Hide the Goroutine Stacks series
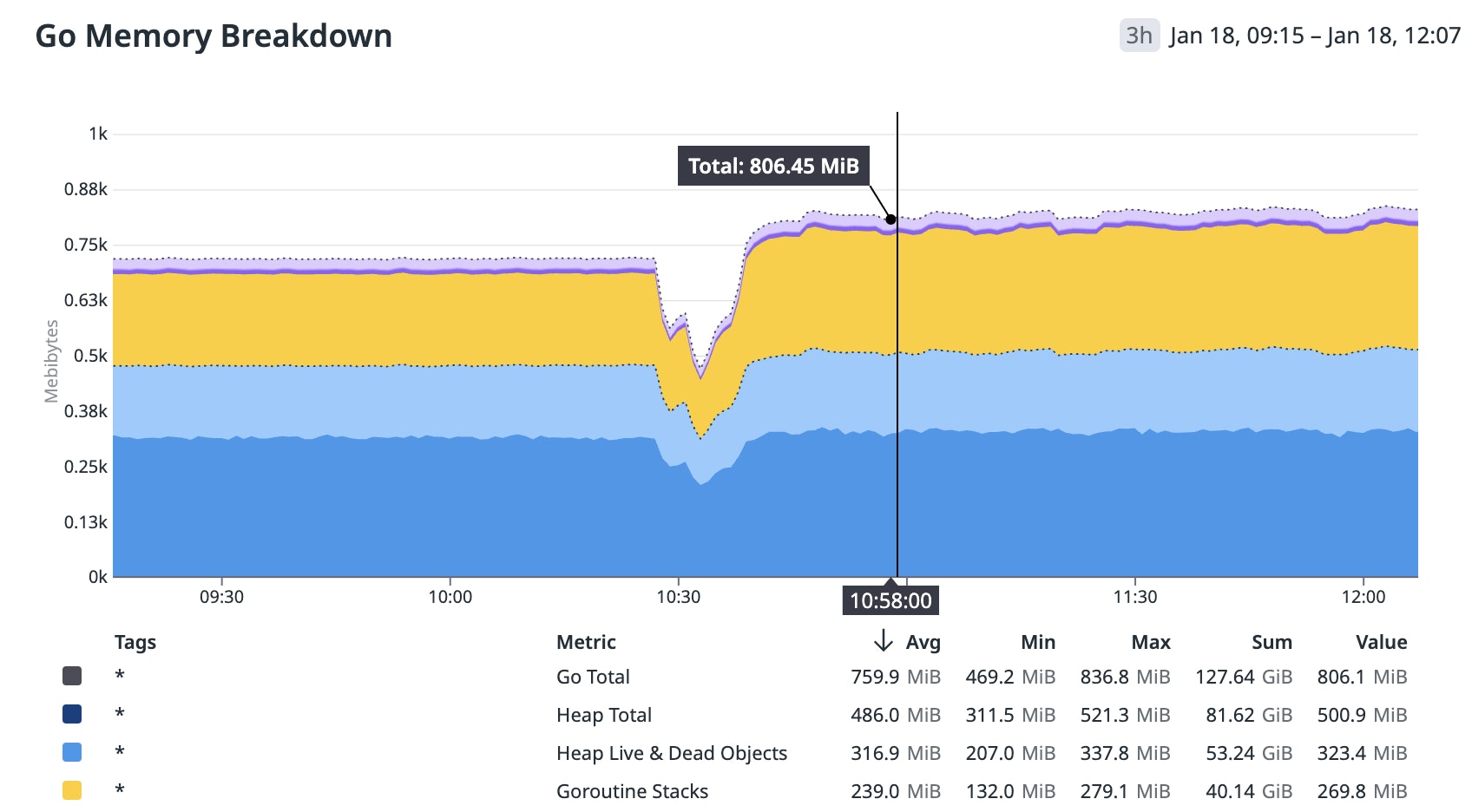 [x=631, y=790]
